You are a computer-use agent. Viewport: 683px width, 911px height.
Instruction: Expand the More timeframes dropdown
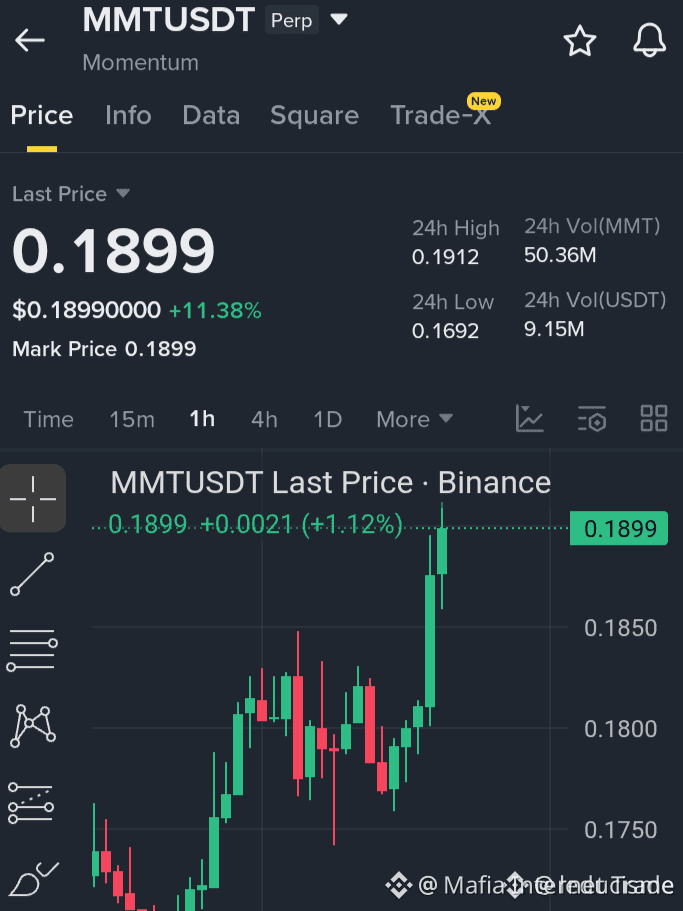[414, 419]
